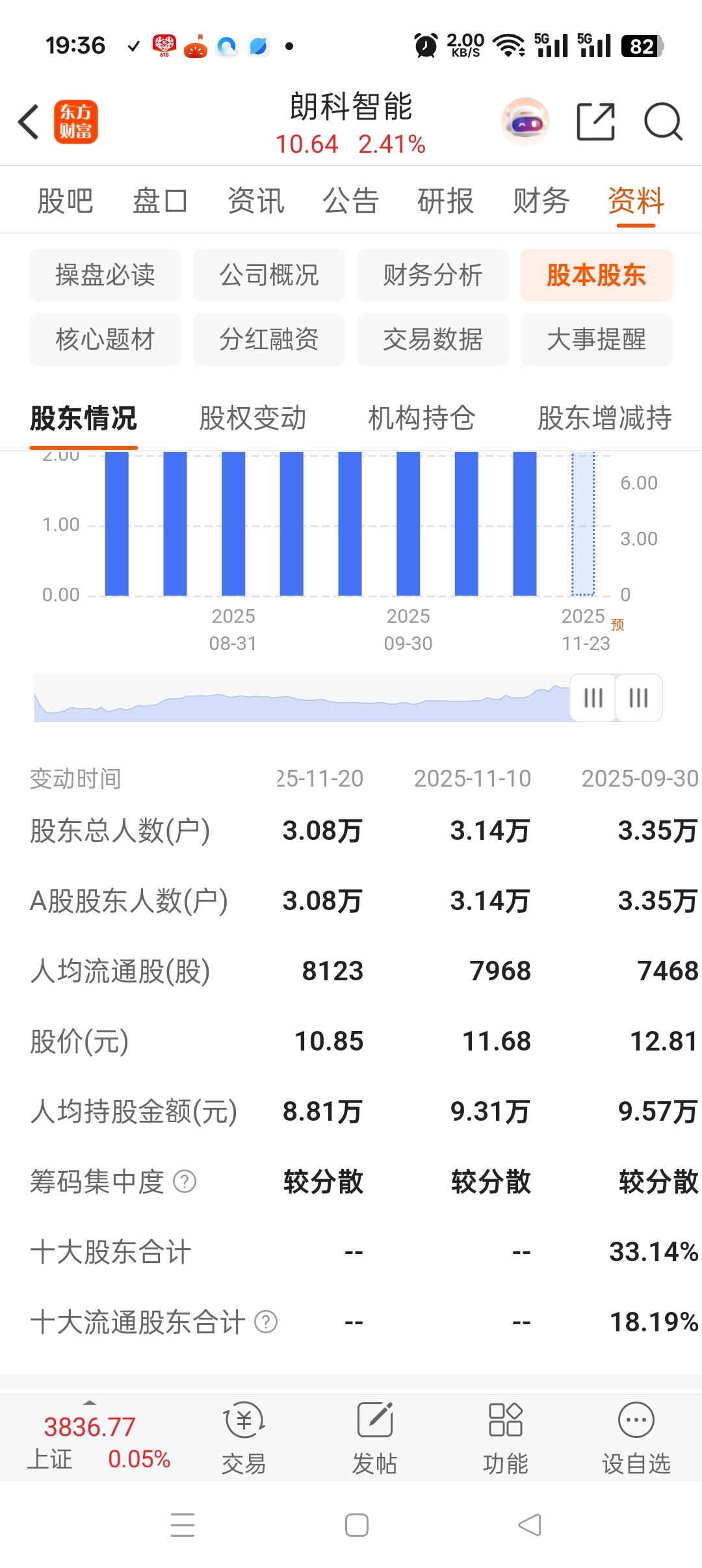This screenshot has height=1568, width=702.
Task: Select the 资料 tab
Action: 636,201
